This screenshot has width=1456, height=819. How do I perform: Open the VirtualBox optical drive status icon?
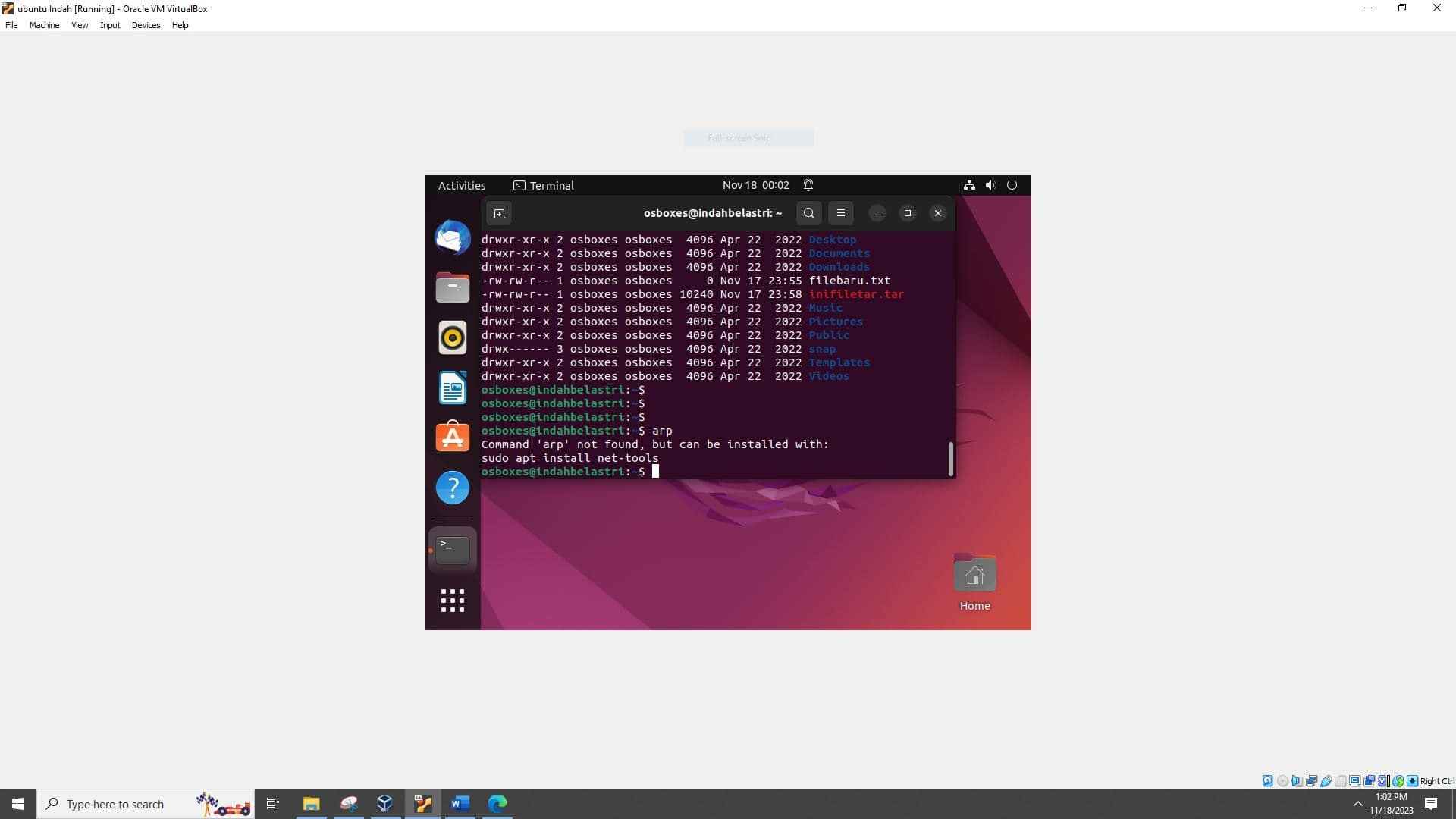pos(1282,781)
